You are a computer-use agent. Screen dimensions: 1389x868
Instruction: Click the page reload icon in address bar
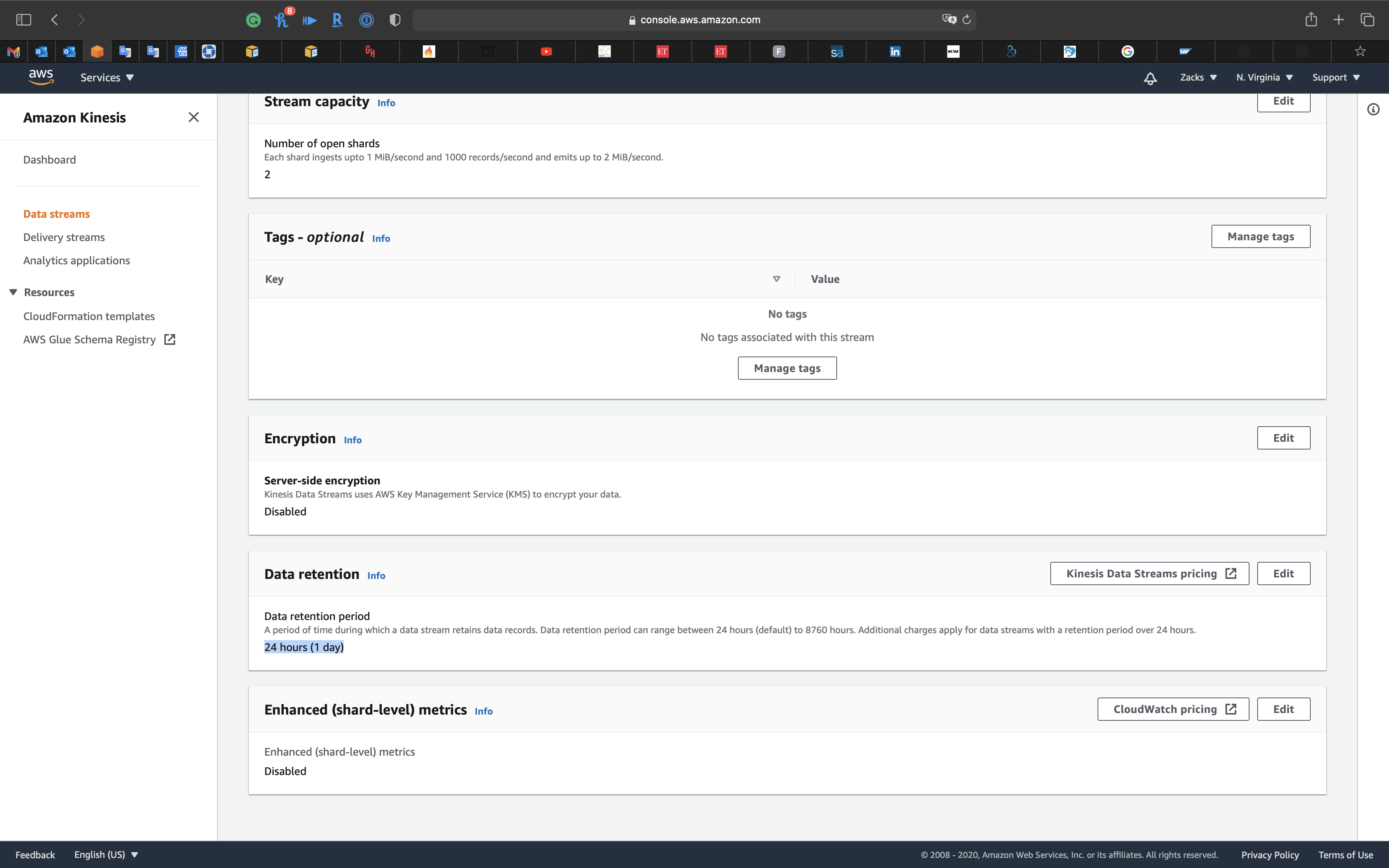tap(967, 19)
